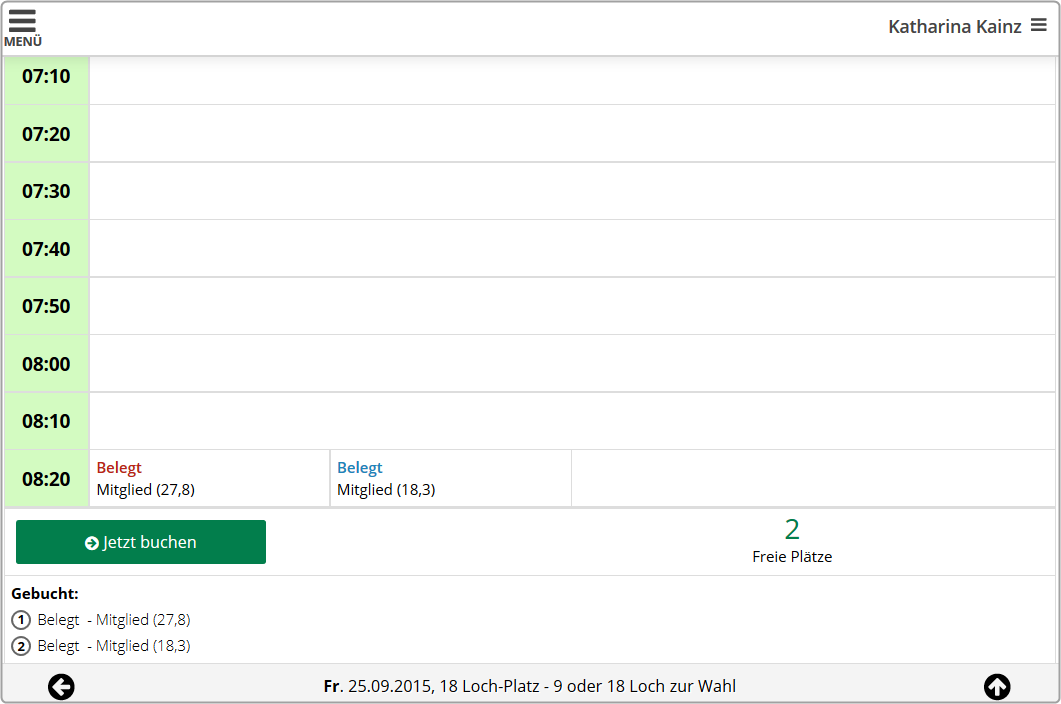The image size is (1061, 704).
Task: Select the 07:10 tee time row
Action: click(x=572, y=77)
